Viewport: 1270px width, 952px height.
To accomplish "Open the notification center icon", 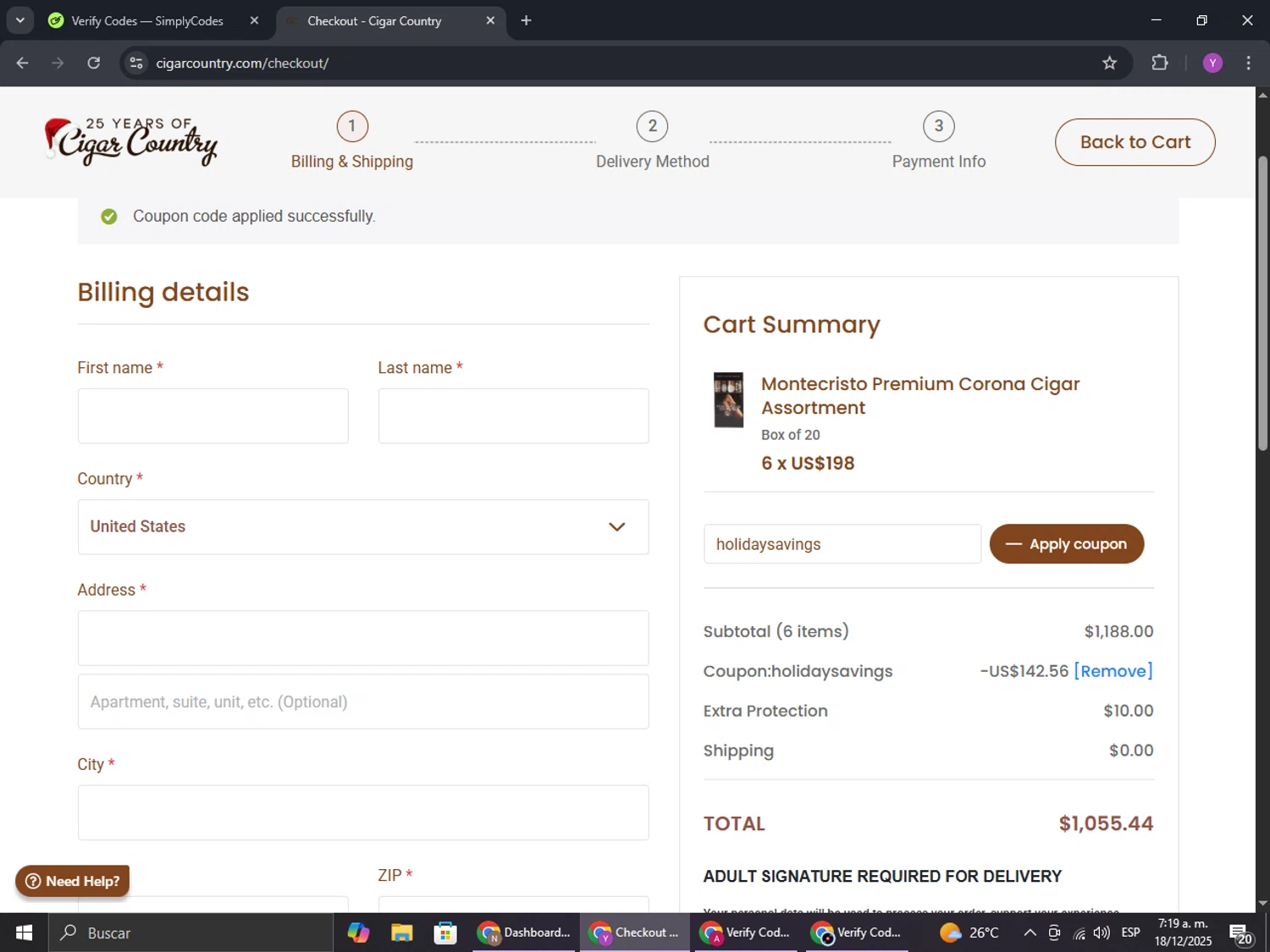I will click(1241, 933).
